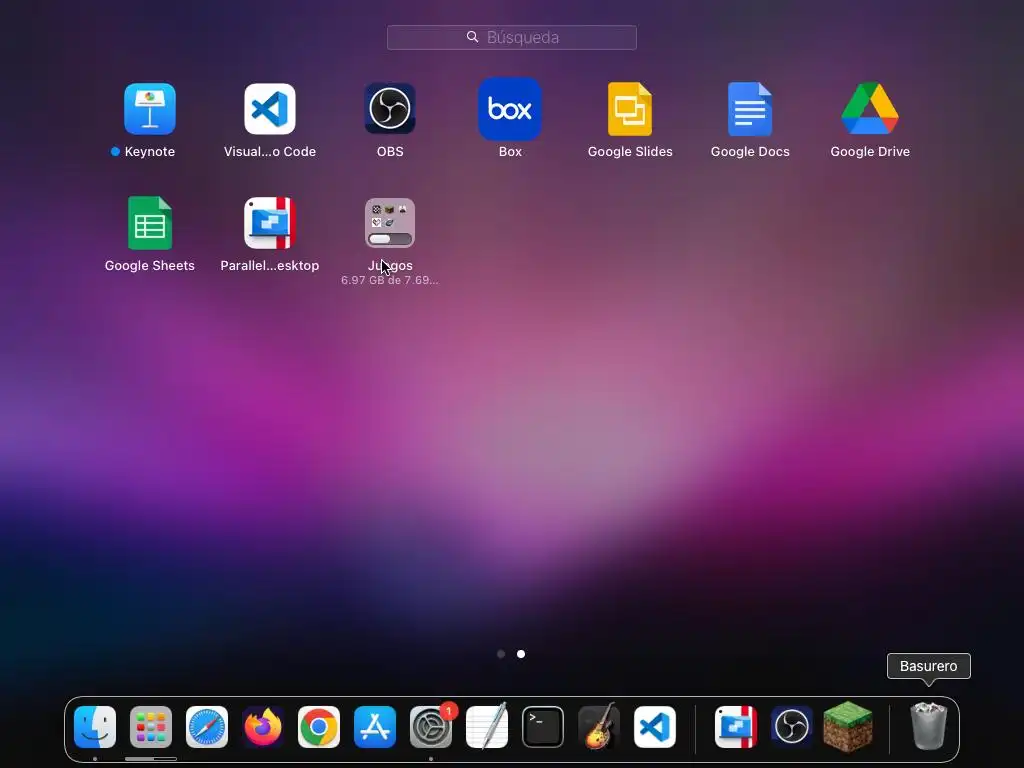Screen dimensions: 1024x768
Task: Open Google Docs
Action: [x=750, y=109]
